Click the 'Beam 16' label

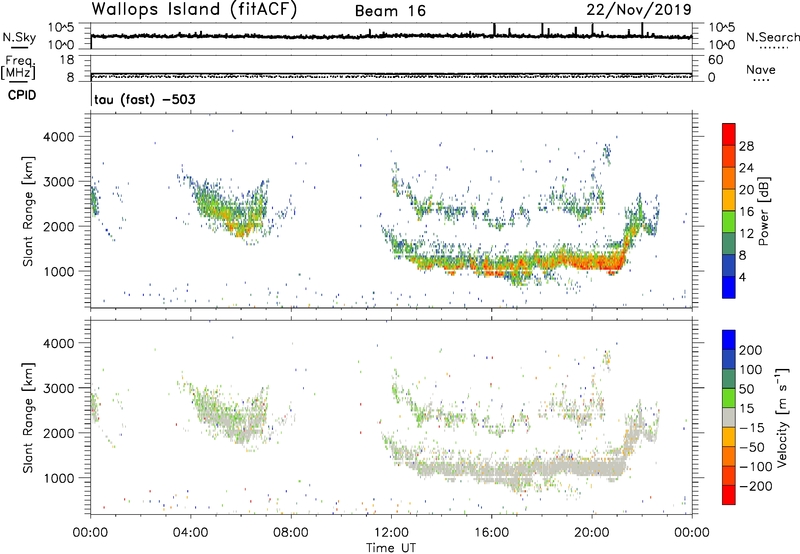coord(390,11)
